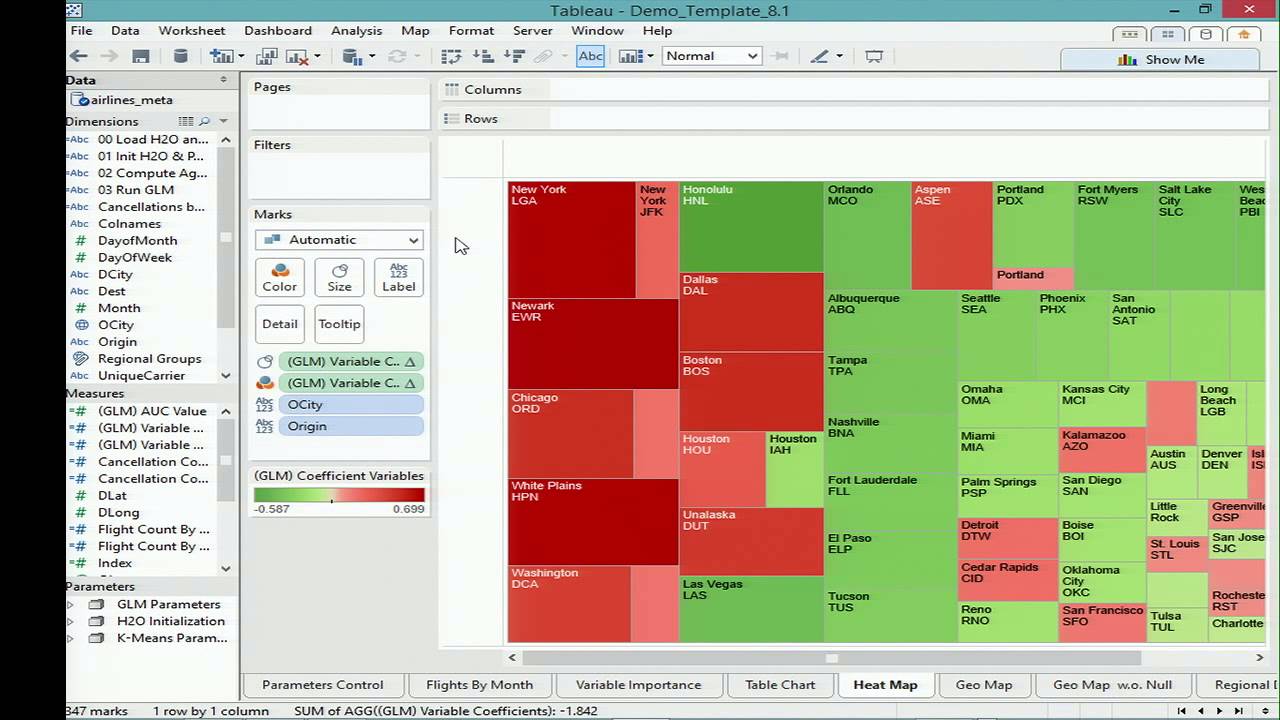Click the New Worksheet toolbar icon
This screenshot has width=1280, height=720.
point(221,56)
